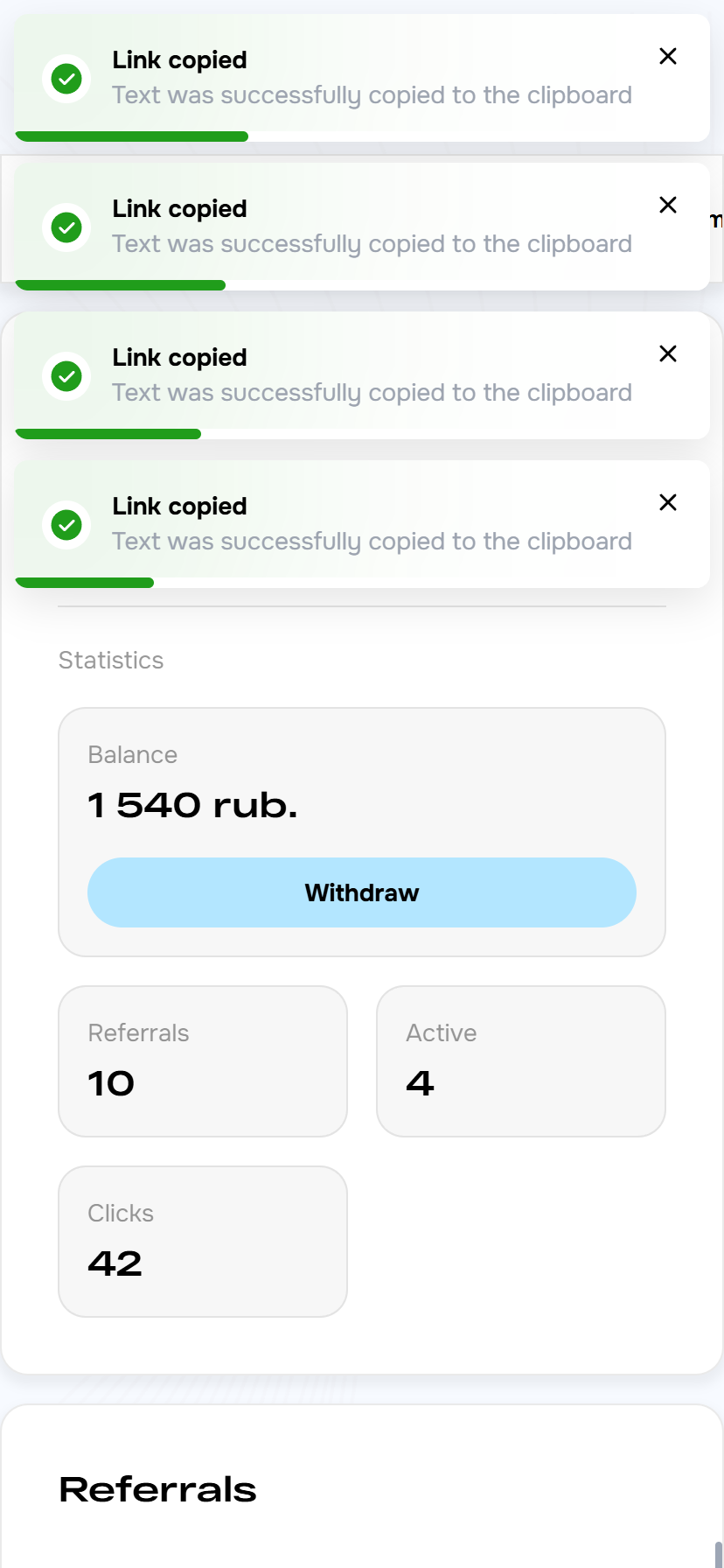Click the green progress bar of the bottom toast

84,582
